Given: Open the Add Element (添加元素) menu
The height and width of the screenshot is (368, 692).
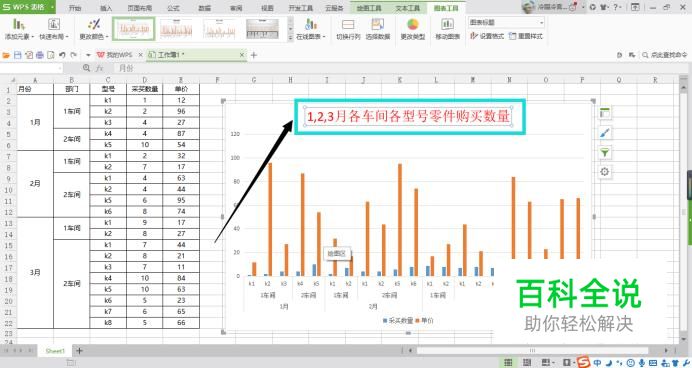Looking at the screenshot, I should (19, 29).
